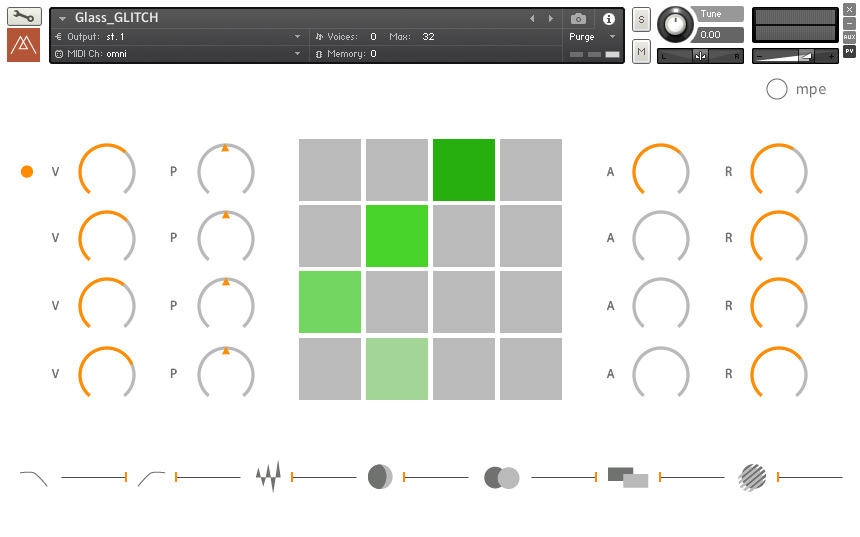Click the glitch waveform effect icon
Image resolution: width=860 pixels, height=537 pixels.
click(x=268, y=477)
